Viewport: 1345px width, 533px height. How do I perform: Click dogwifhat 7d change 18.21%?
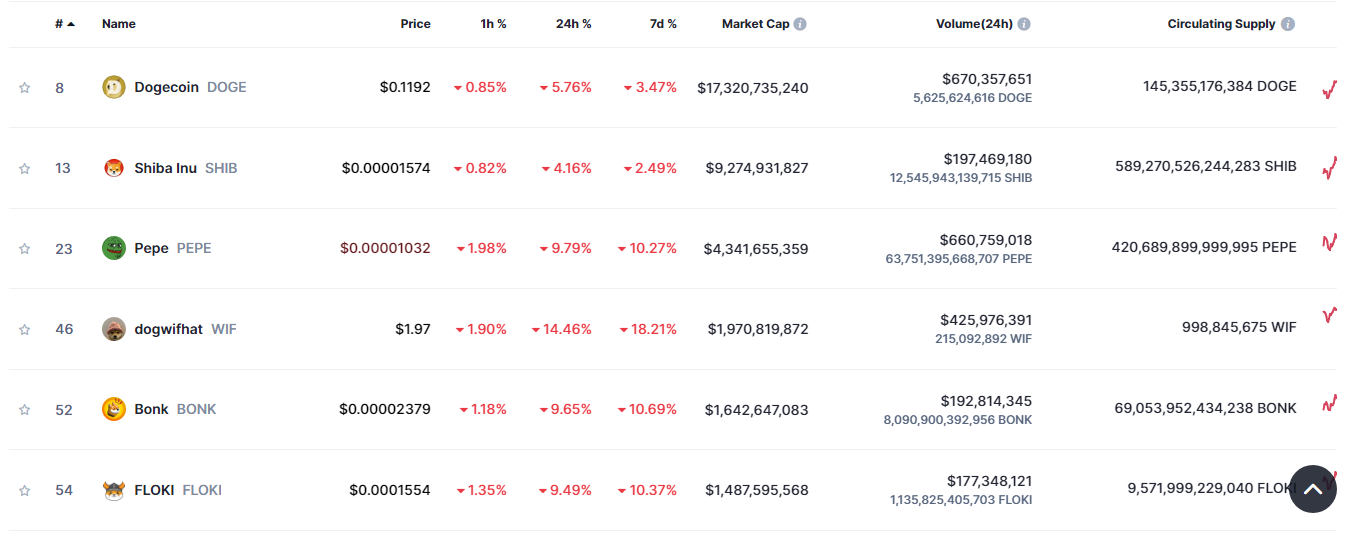coord(648,329)
